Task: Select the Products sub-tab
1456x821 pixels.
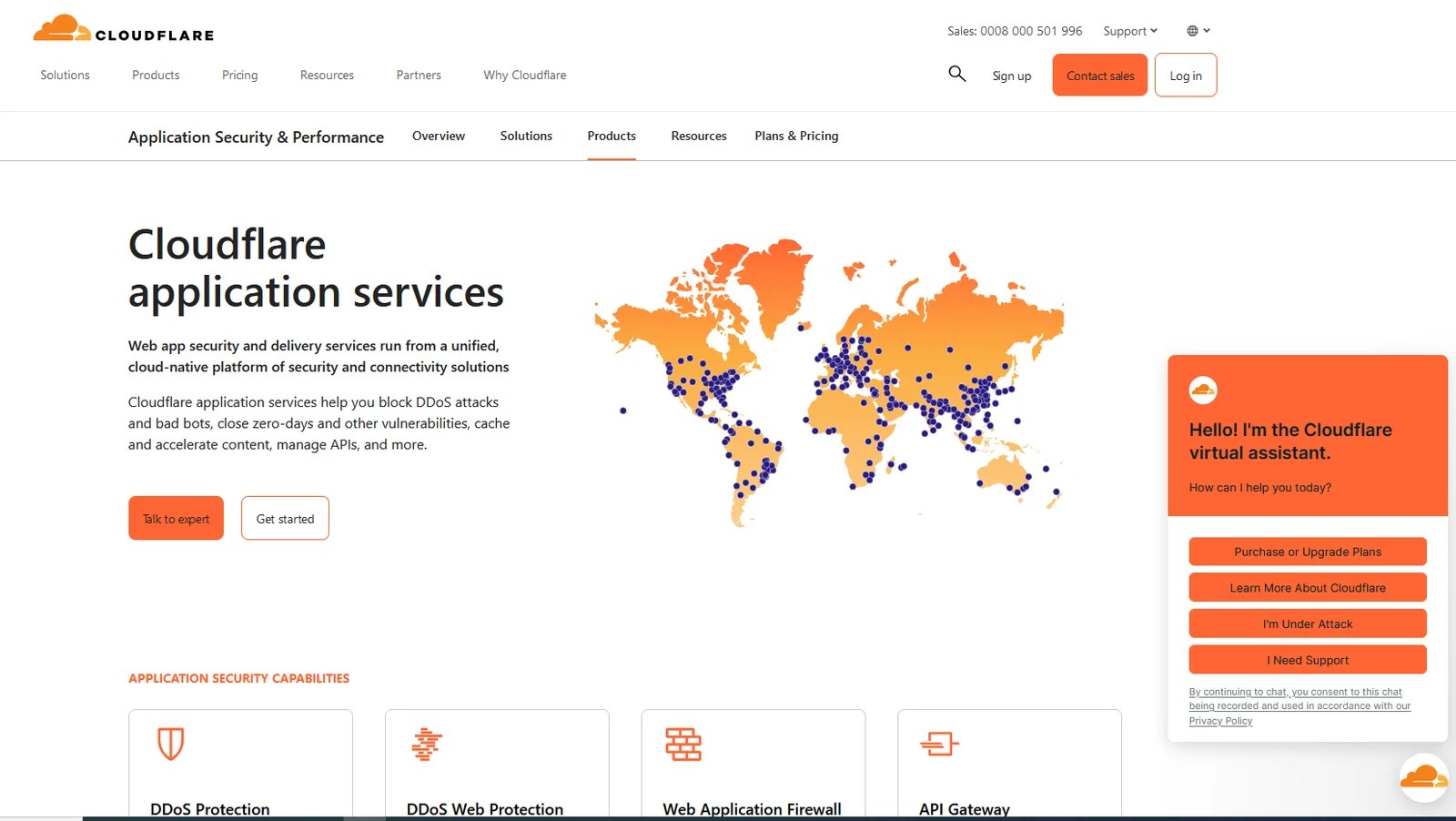Action: 612,136
